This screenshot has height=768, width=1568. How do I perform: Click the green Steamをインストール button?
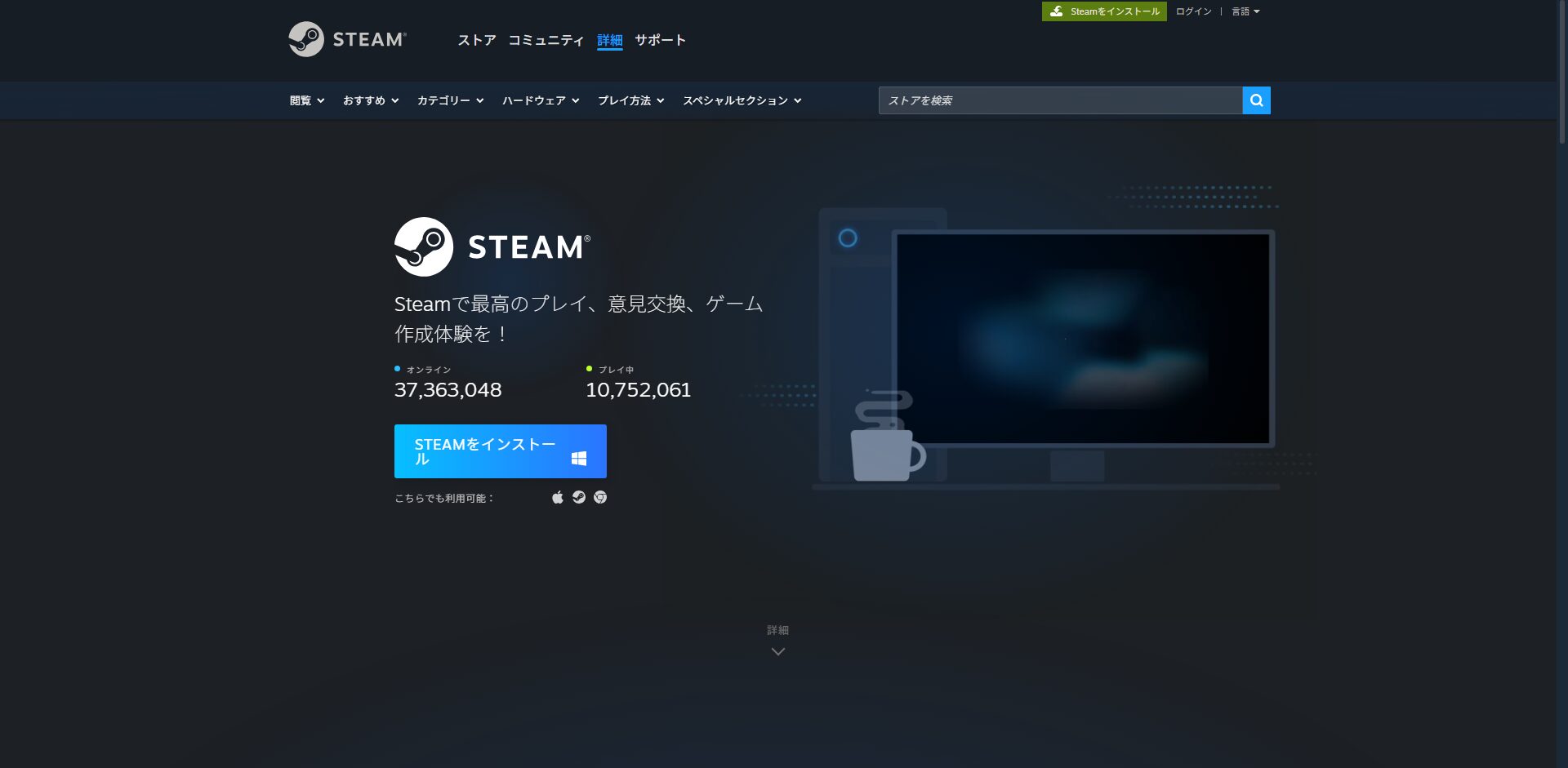click(1104, 11)
